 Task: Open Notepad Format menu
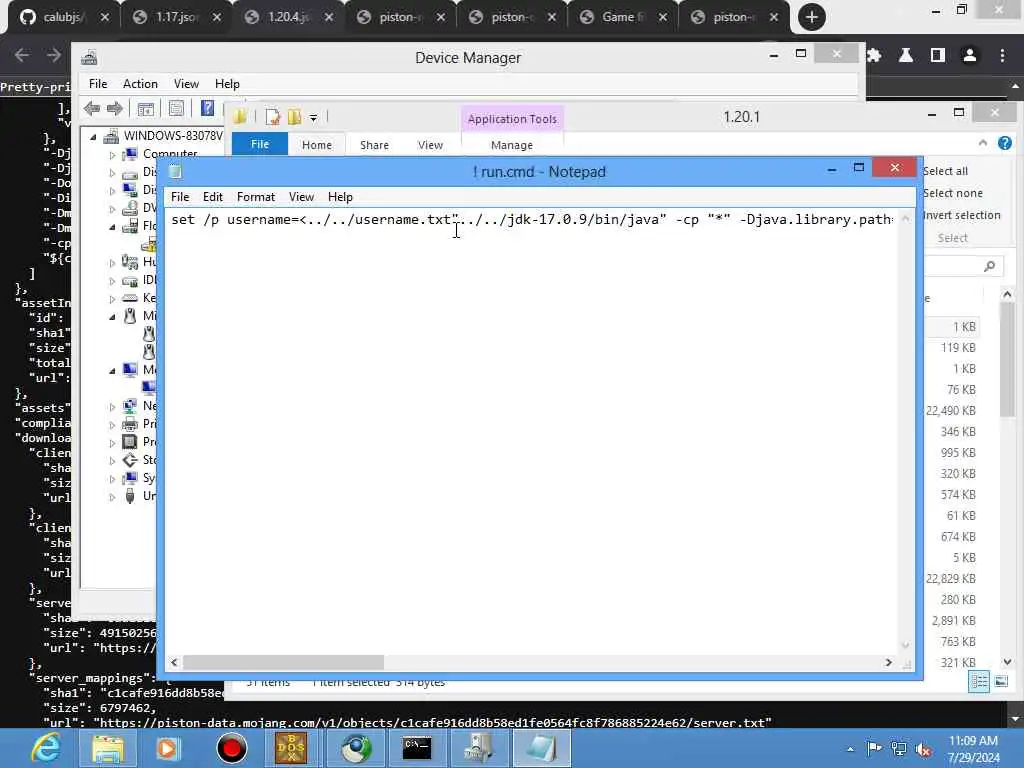[255, 197]
